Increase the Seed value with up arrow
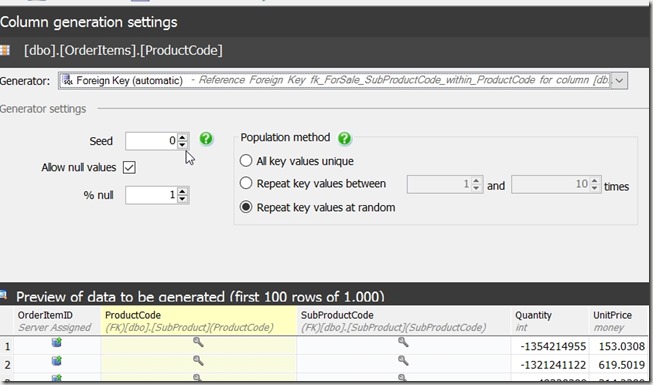Image resolution: width=653 pixels, height=385 pixels. coord(182,137)
